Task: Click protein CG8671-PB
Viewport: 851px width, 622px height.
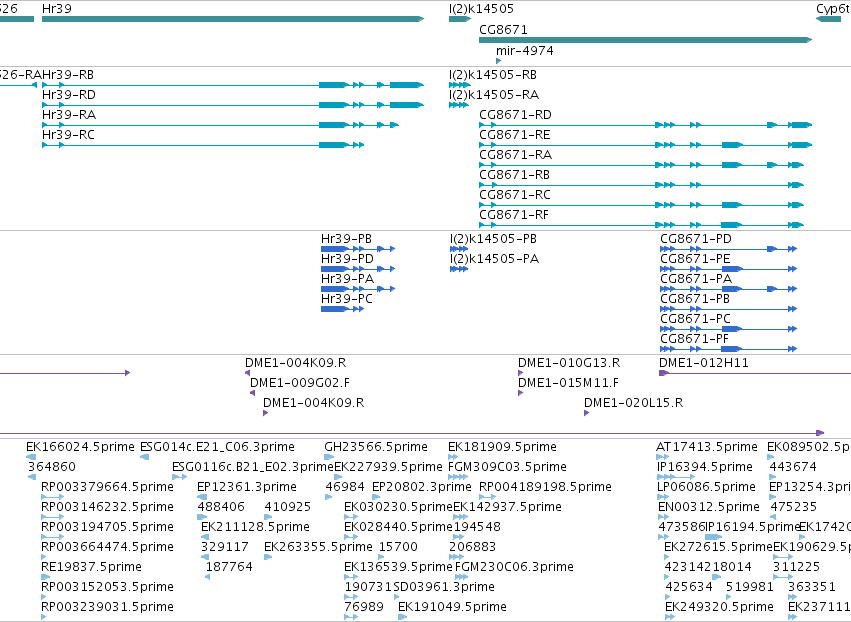Action: coord(695,300)
